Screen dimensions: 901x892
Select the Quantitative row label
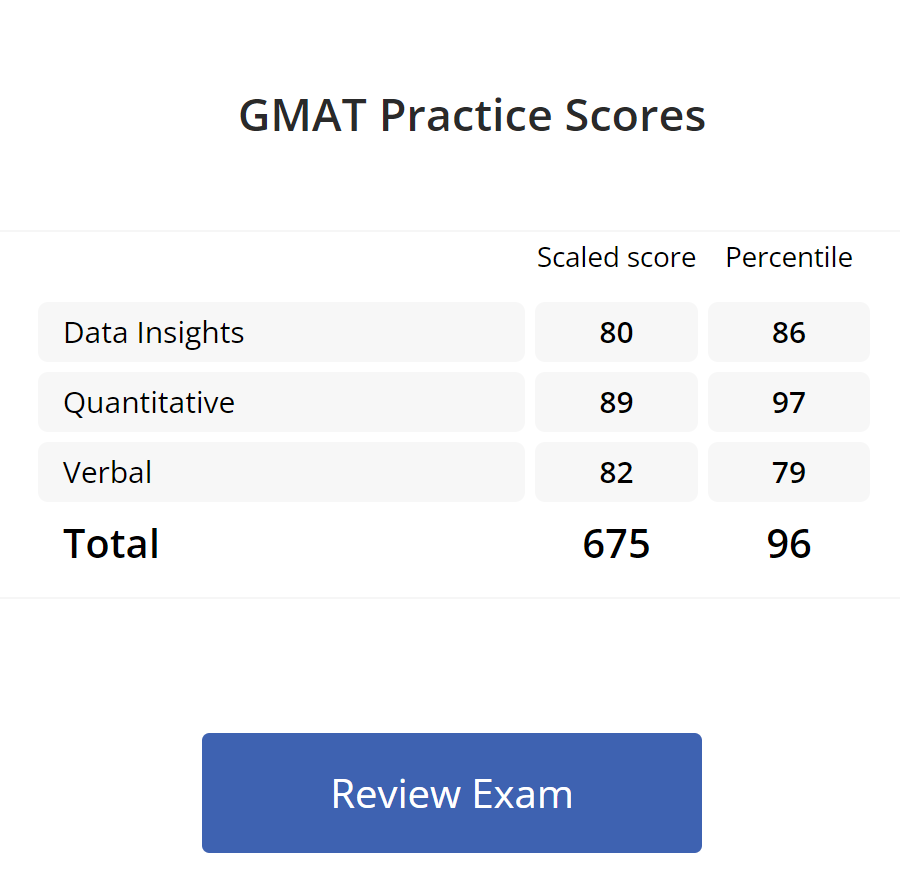149,402
